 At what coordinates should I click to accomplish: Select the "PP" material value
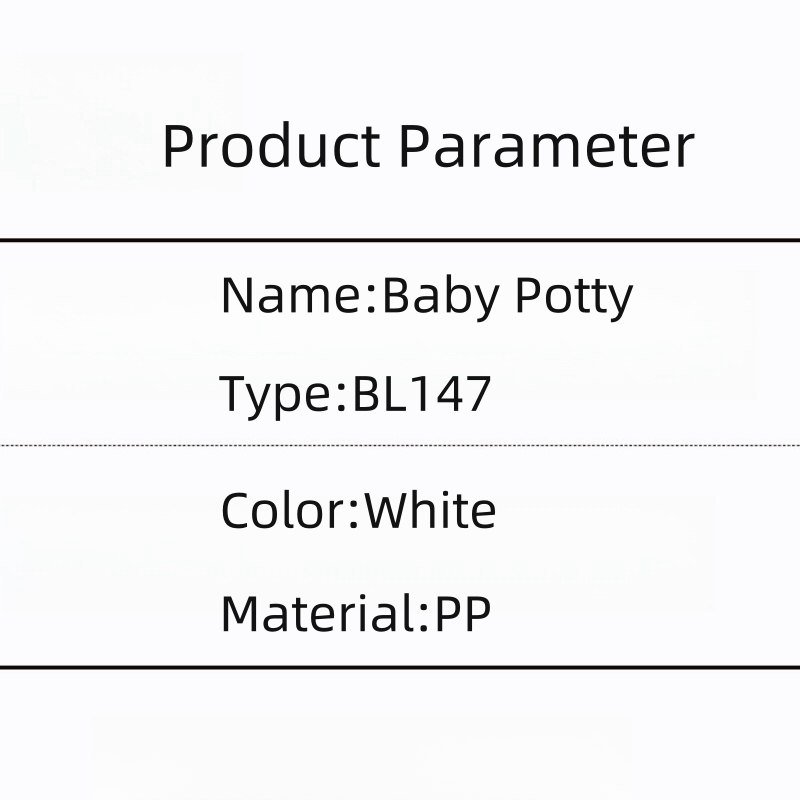[462, 613]
